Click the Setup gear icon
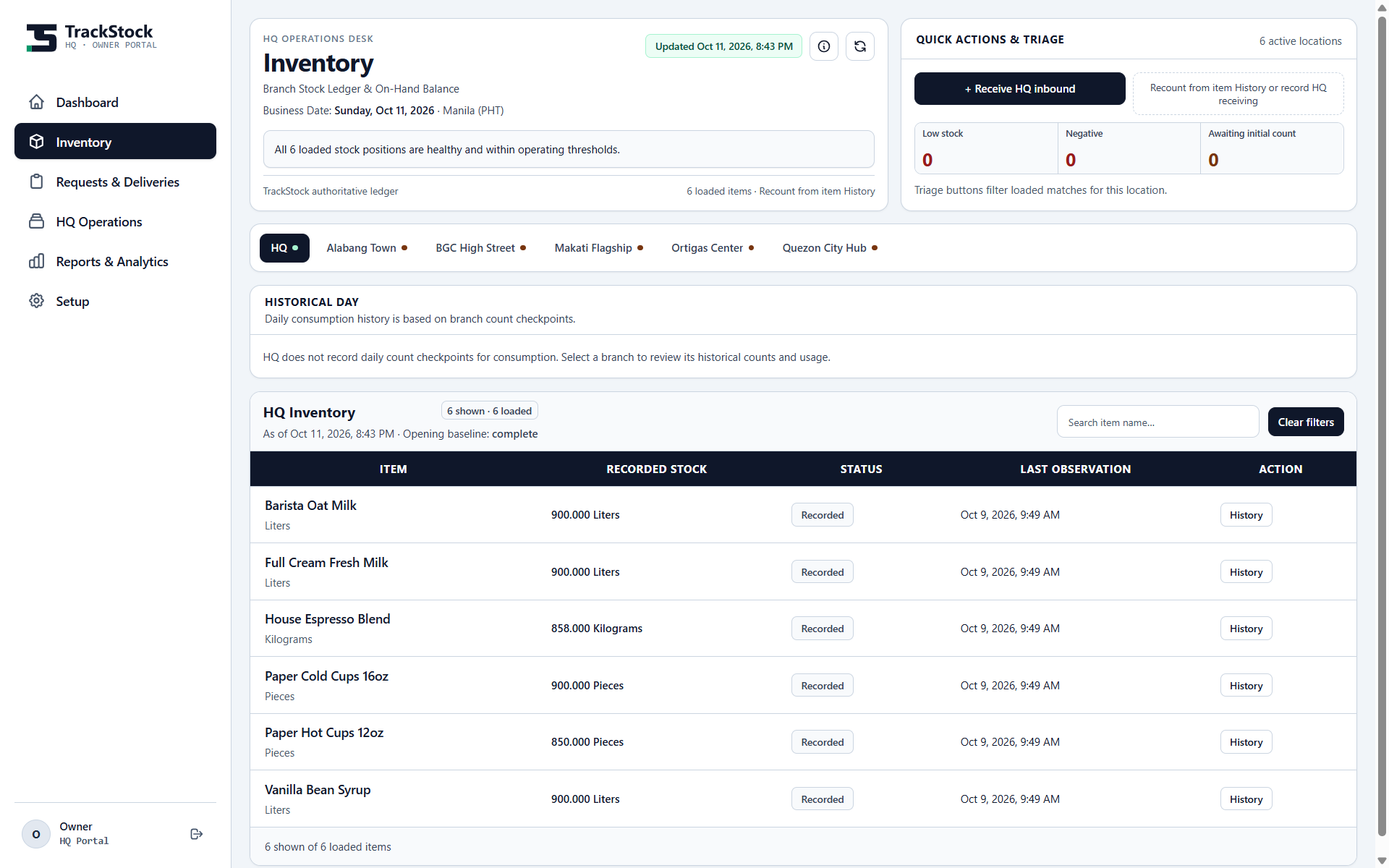Screen dimensions: 1389x868 click(x=37, y=301)
